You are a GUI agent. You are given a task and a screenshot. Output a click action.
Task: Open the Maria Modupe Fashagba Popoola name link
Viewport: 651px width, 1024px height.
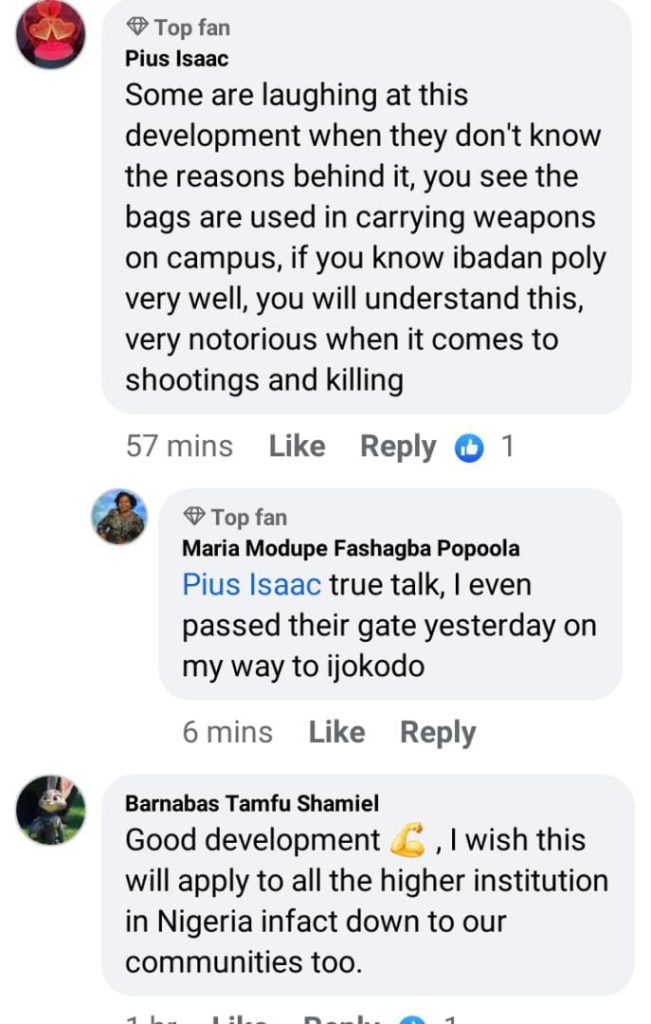coord(350,548)
